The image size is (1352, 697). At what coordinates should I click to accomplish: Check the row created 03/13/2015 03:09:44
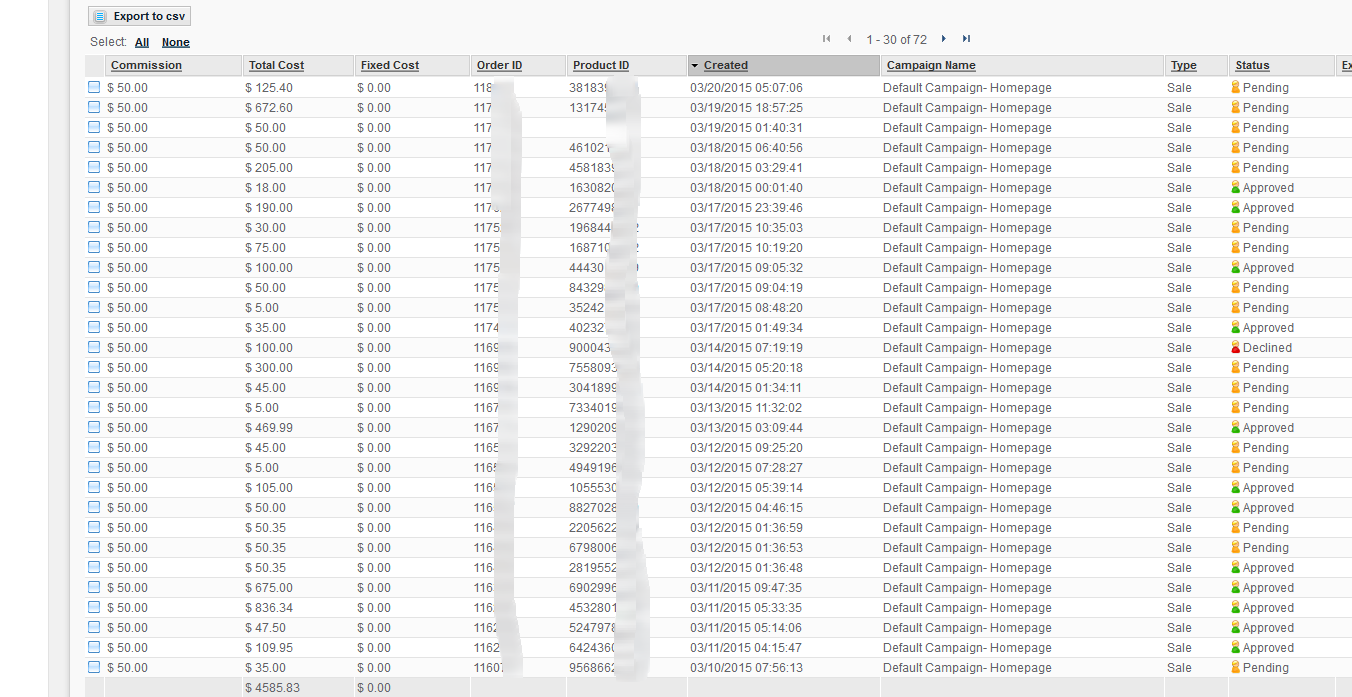point(94,427)
